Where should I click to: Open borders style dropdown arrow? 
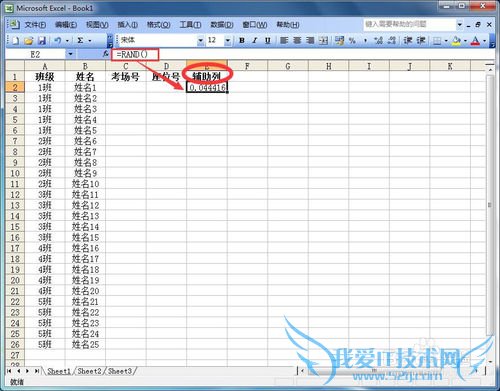point(446,41)
